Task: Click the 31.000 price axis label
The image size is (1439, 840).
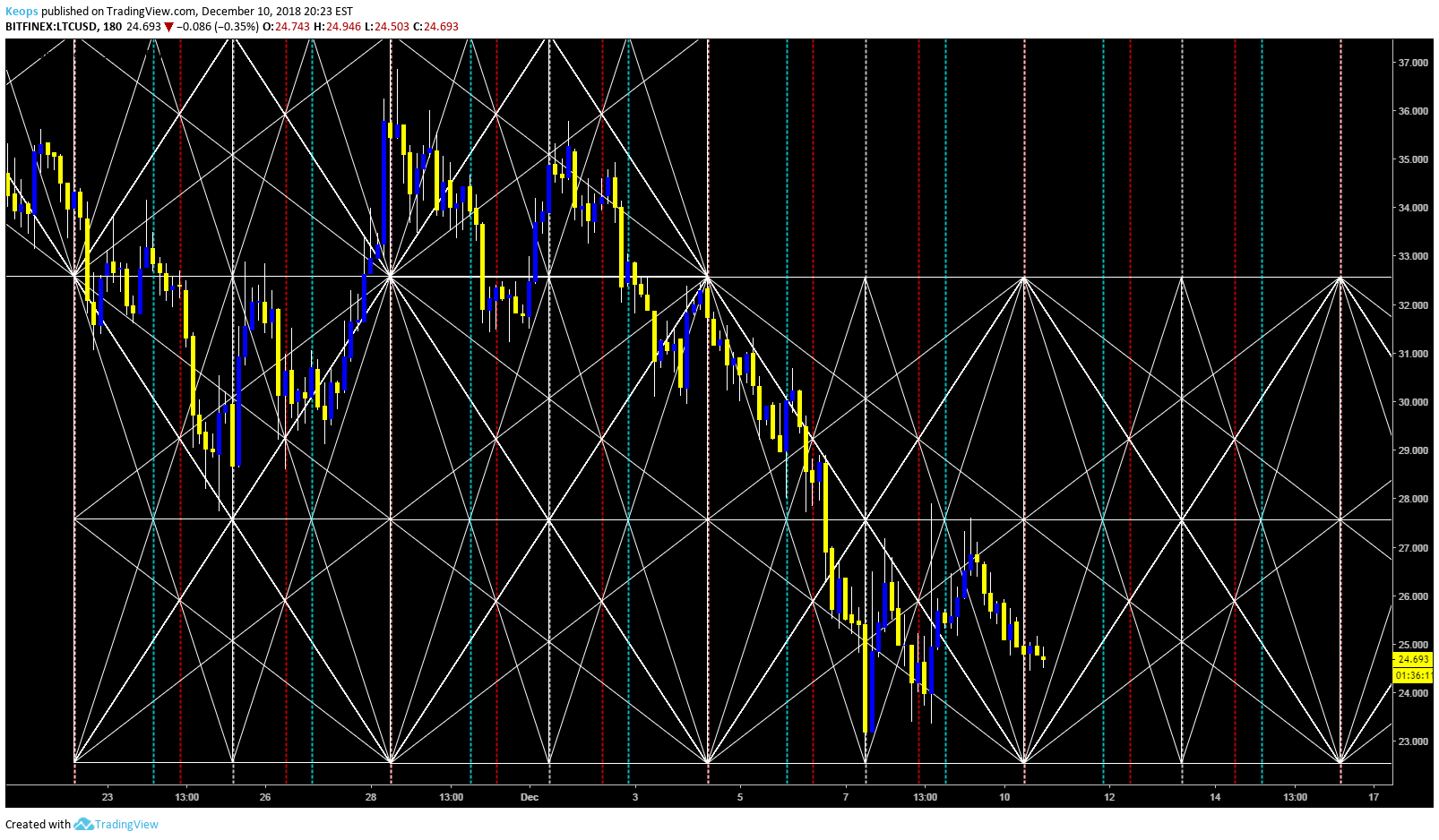Action: click(1412, 354)
